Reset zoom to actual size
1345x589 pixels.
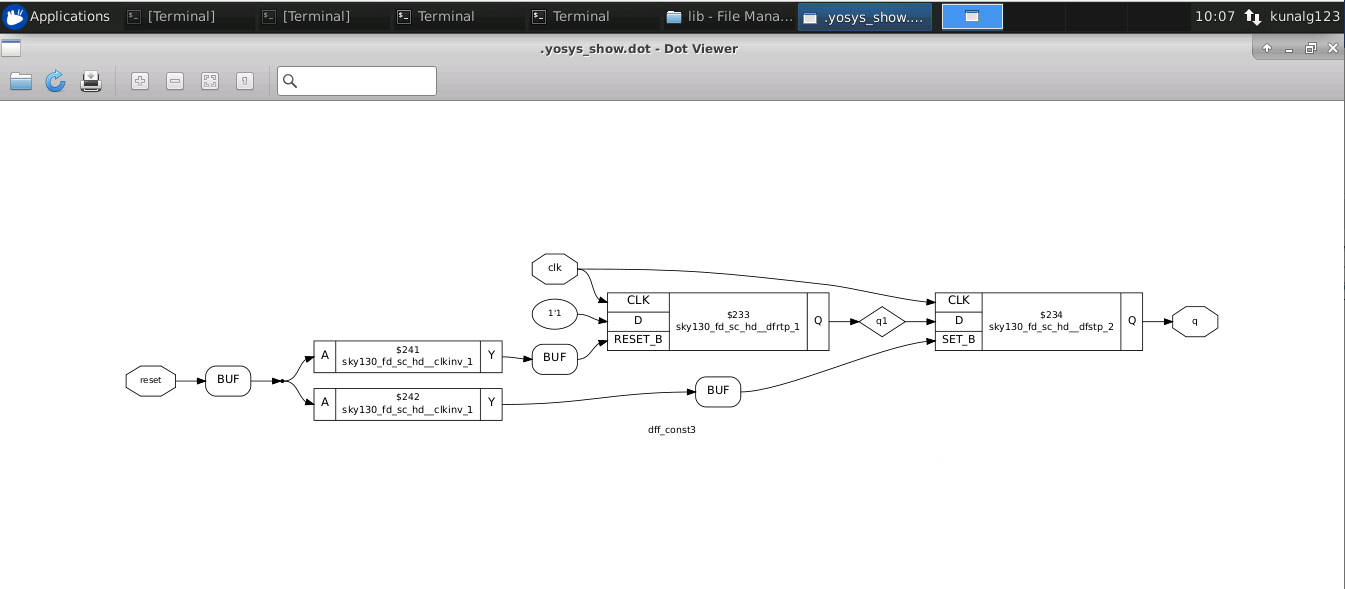click(244, 81)
